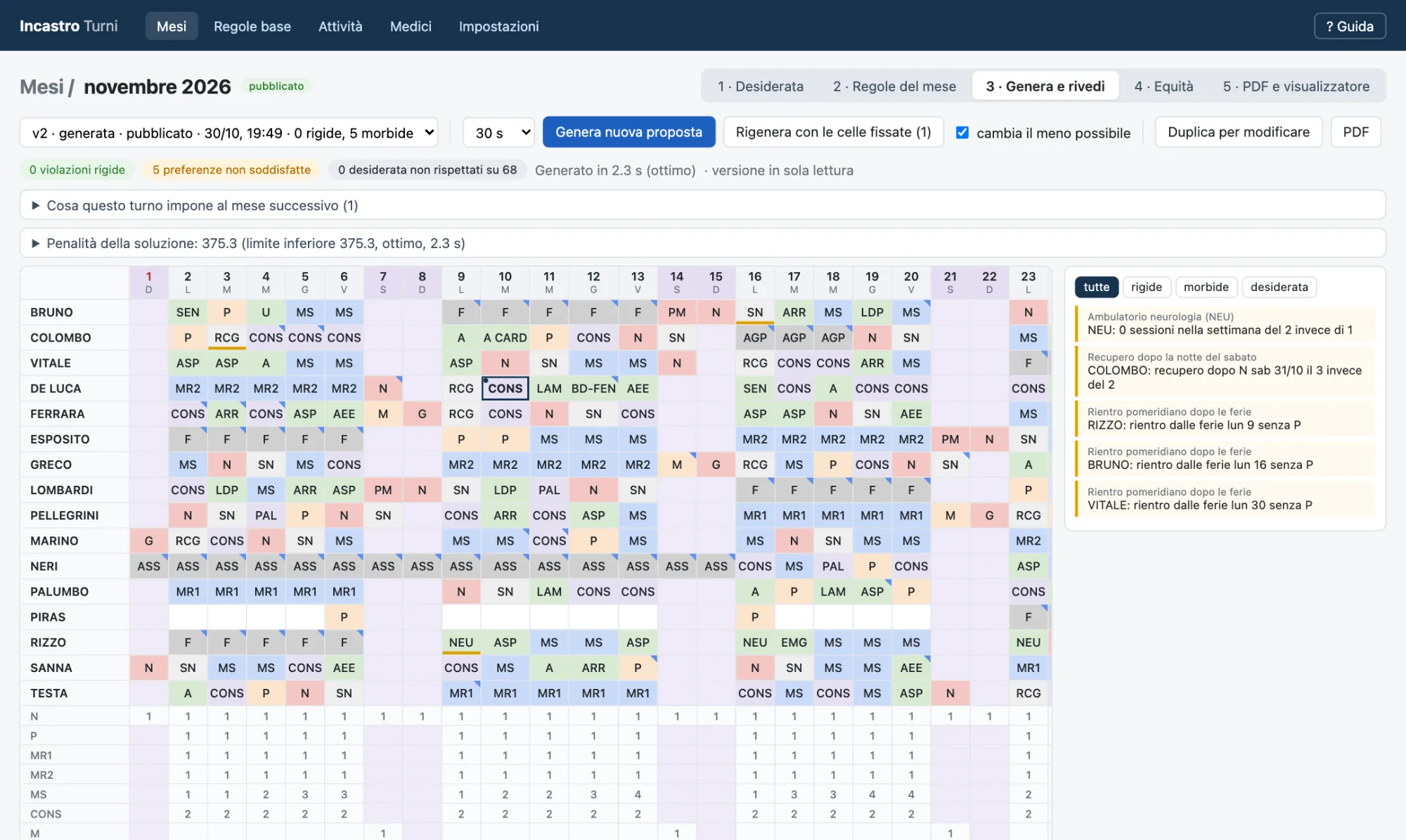This screenshot has height=840, width=1406.
Task: Open VITALE rientro dalle ferie lun 30 violation
Action: pyautogui.click(x=1225, y=498)
